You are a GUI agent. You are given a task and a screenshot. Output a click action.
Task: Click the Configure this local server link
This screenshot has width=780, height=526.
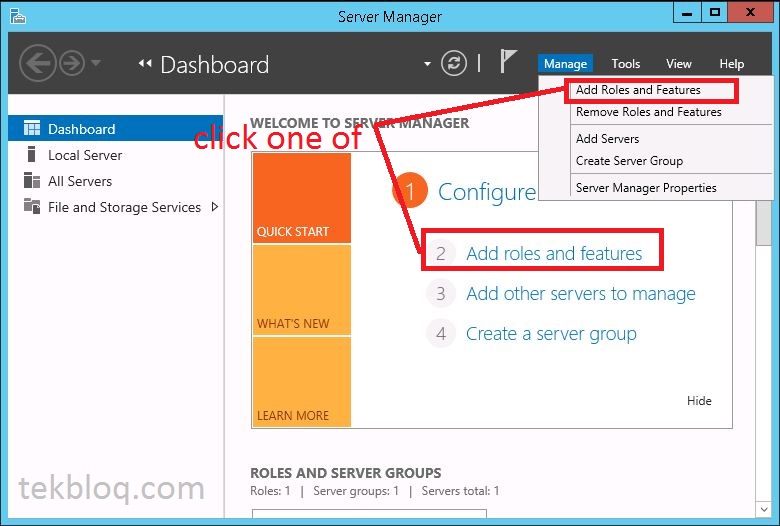[x=487, y=192]
